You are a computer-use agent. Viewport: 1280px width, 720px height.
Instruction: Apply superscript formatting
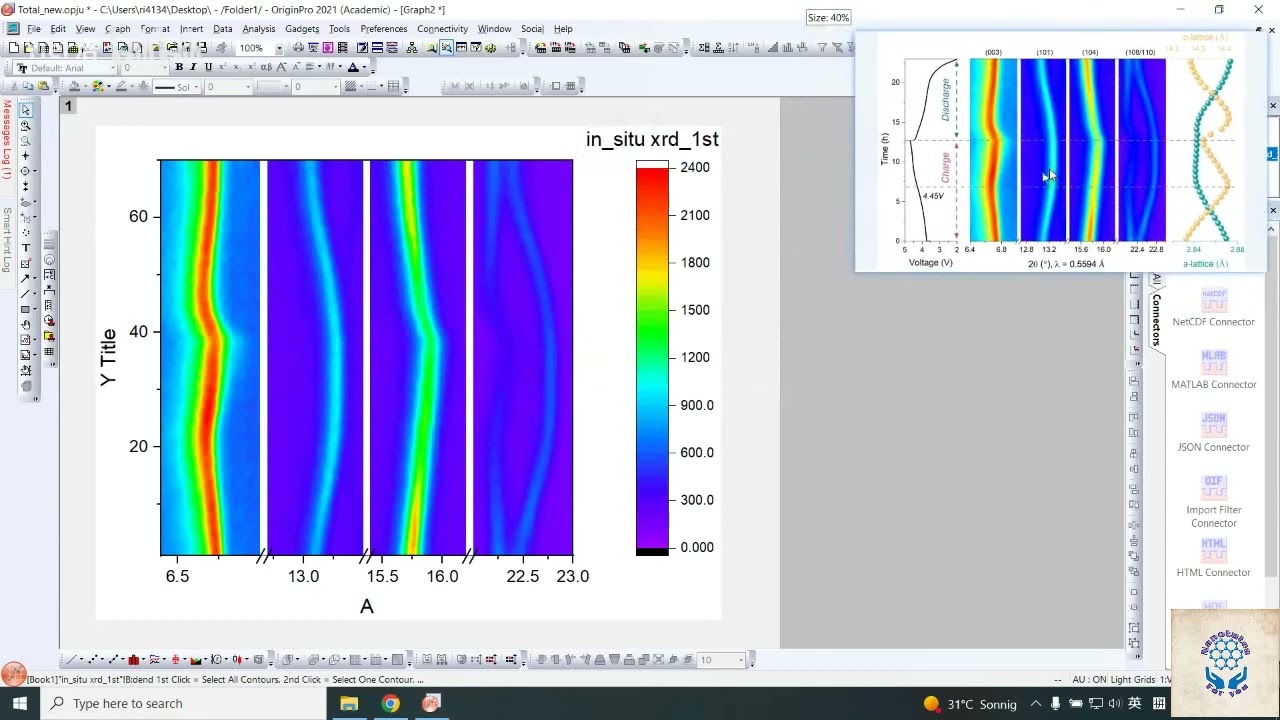click(x=222, y=67)
